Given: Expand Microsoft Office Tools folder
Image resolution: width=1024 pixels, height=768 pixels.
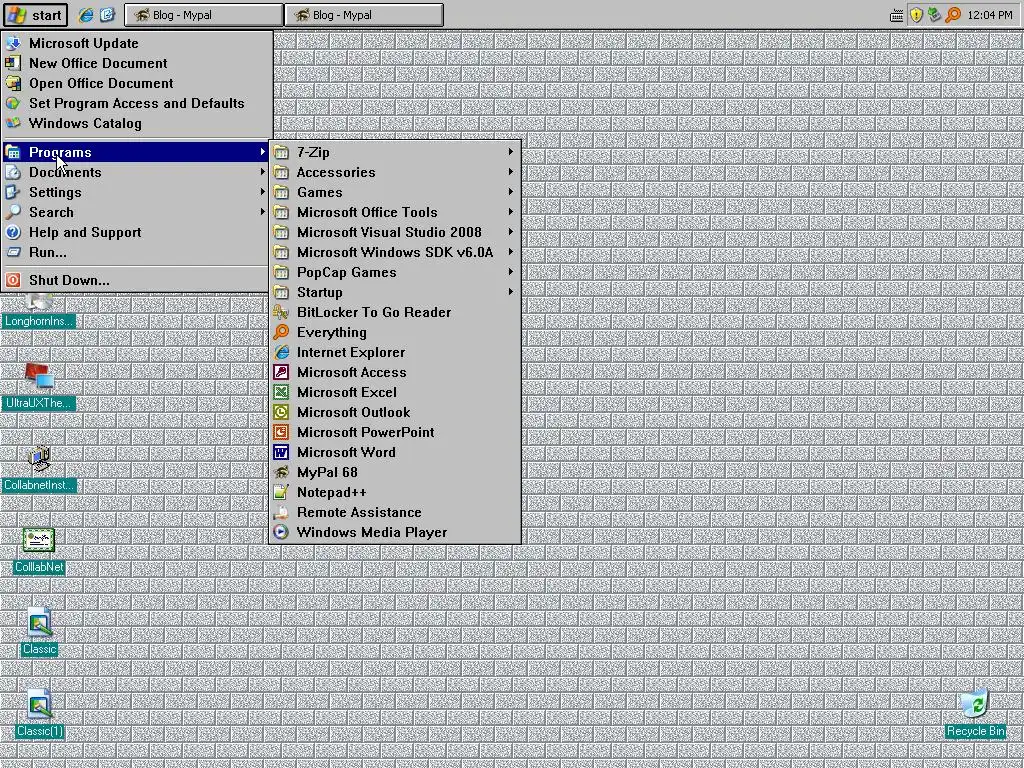Looking at the screenshot, I should (x=394, y=212).
